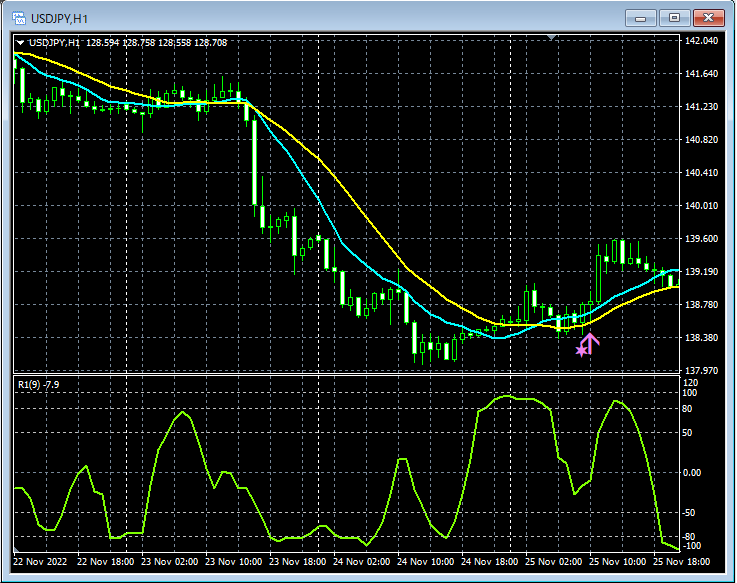Click the 23 Nov 18:00 time label
737x583 pixels.
coord(298,562)
